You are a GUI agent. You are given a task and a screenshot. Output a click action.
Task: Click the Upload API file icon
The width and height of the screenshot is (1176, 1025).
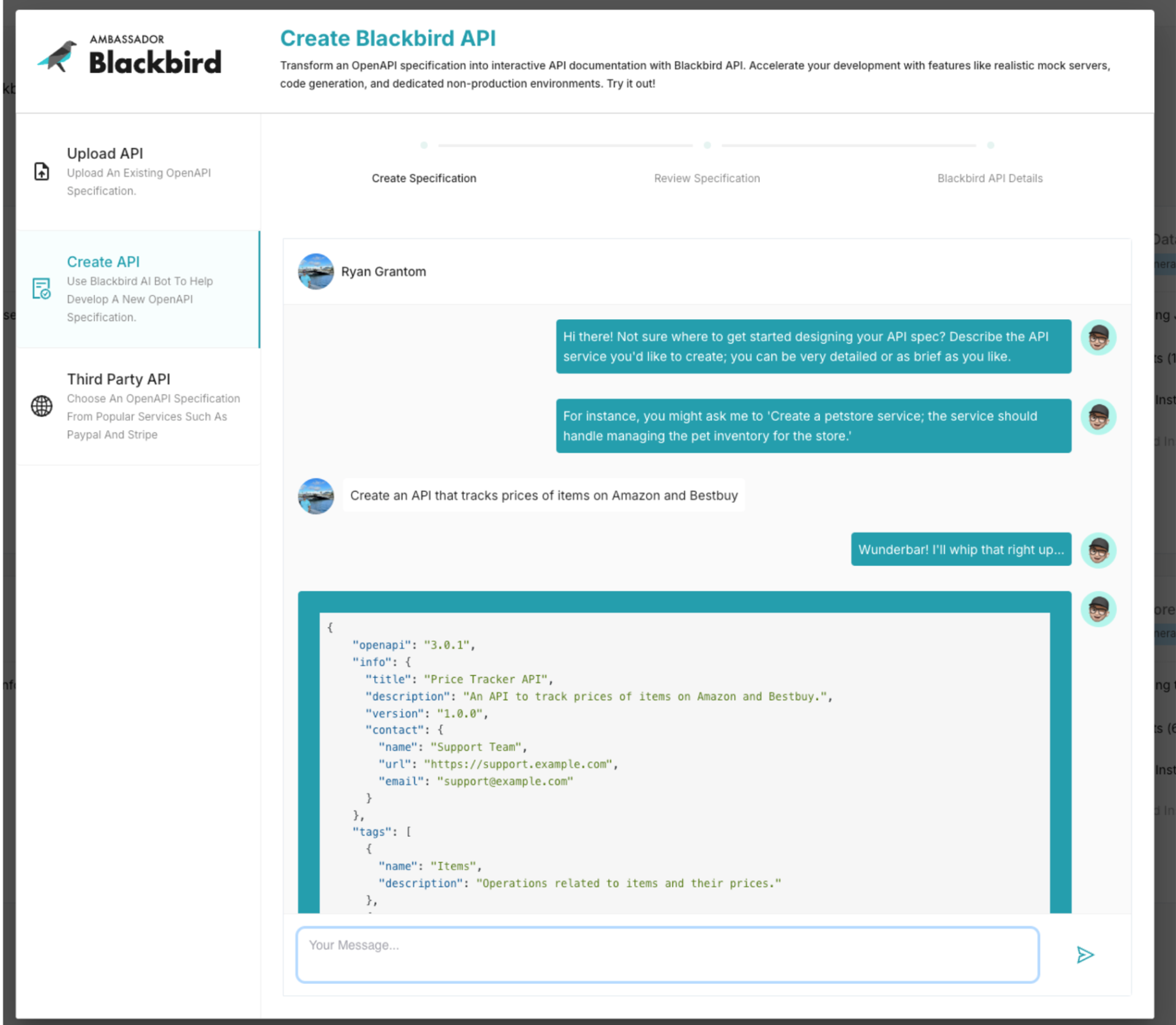pyautogui.click(x=41, y=172)
